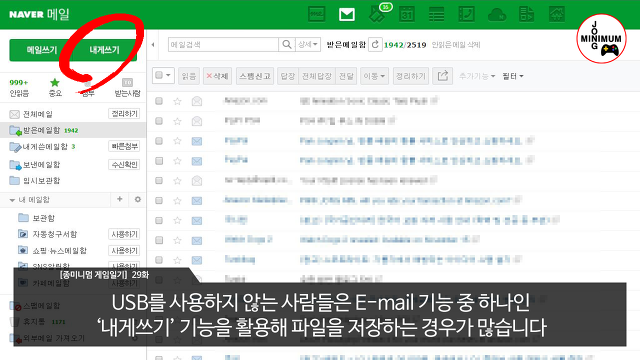Click toolbar 정리하기 button
This screenshot has height=360, width=640.
point(411,76)
